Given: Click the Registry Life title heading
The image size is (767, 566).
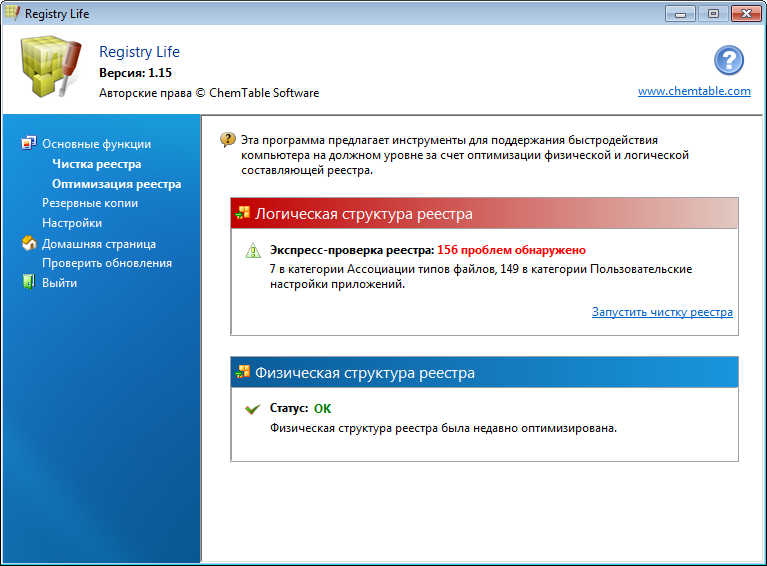Looking at the screenshot, I should [139, 52].
